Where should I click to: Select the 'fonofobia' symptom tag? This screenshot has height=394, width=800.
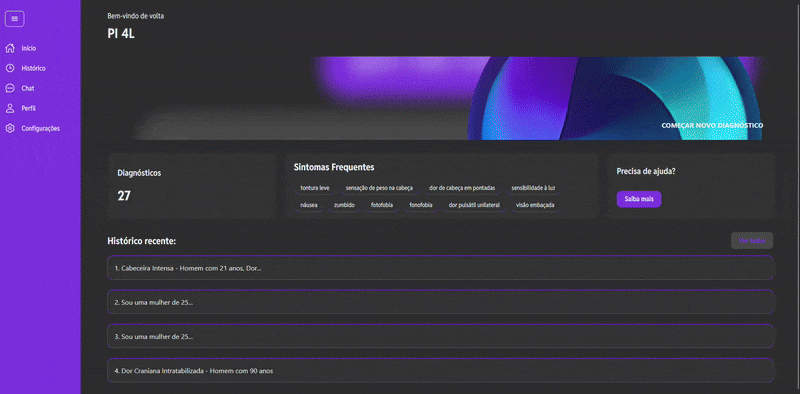click(421, 205)
